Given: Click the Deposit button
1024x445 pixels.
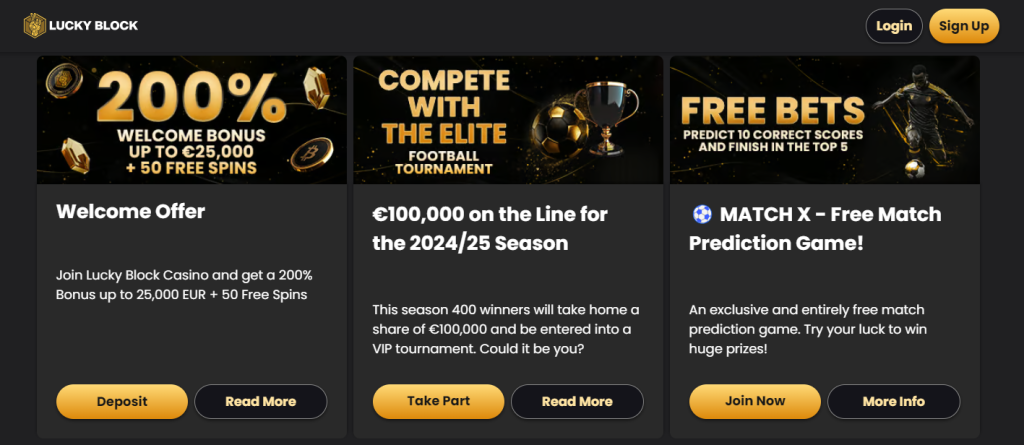Looking at the screenshot, I should (122, 401).
